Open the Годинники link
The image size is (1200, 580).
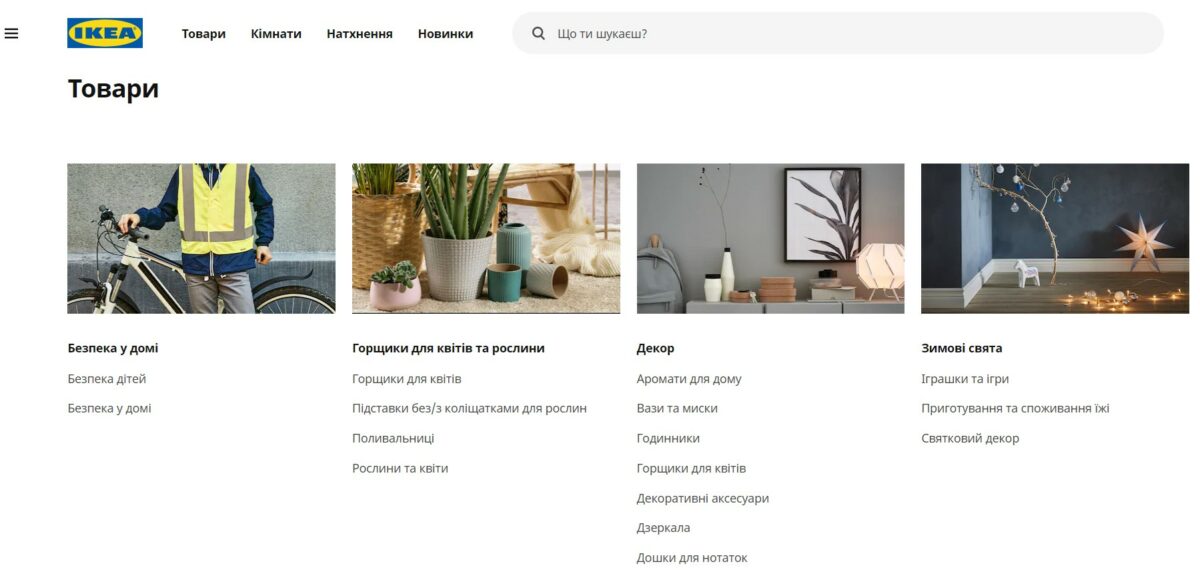click(x=668, y=438)
